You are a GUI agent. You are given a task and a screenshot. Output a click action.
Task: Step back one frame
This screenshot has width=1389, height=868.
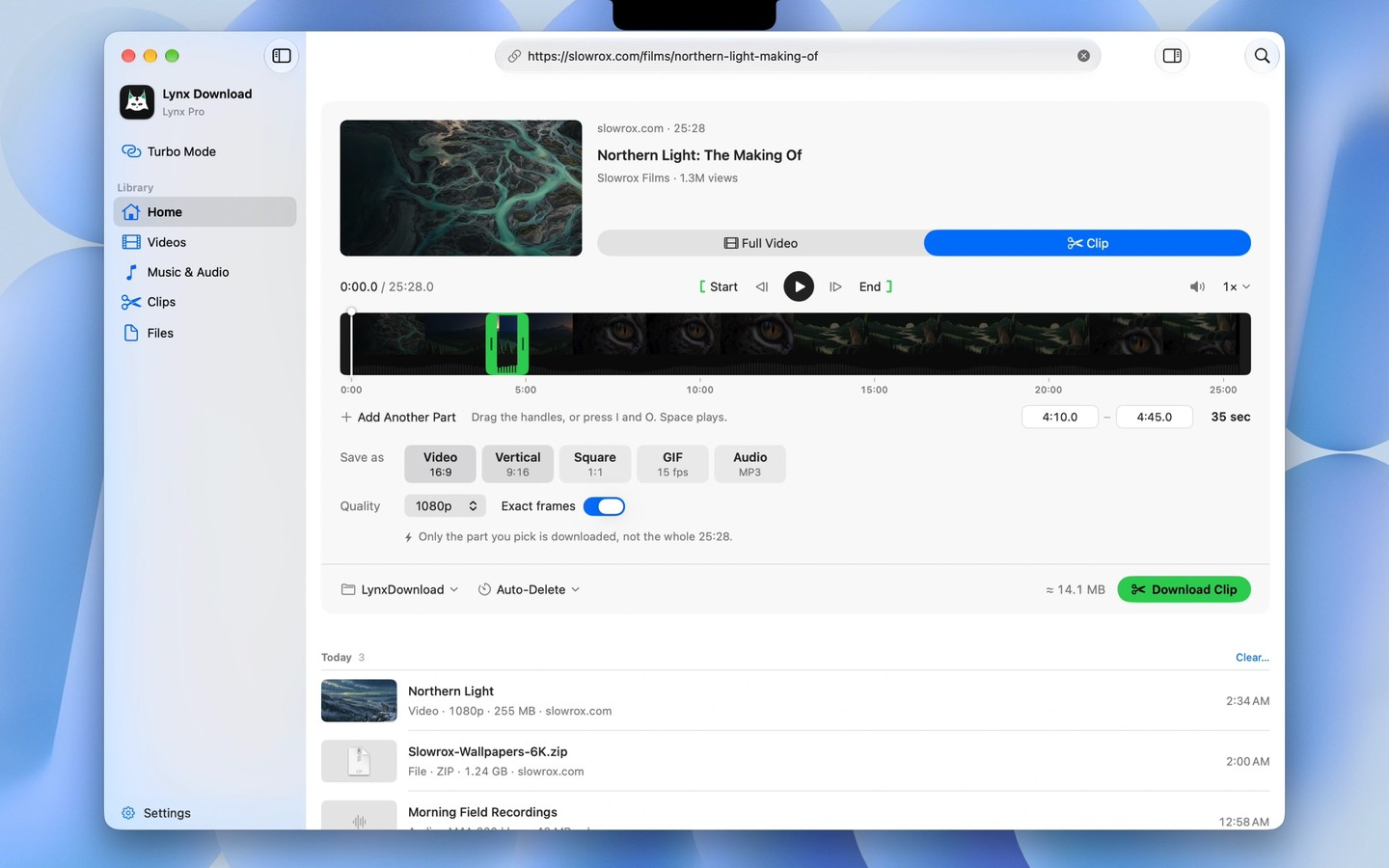[x=762, y=286]
